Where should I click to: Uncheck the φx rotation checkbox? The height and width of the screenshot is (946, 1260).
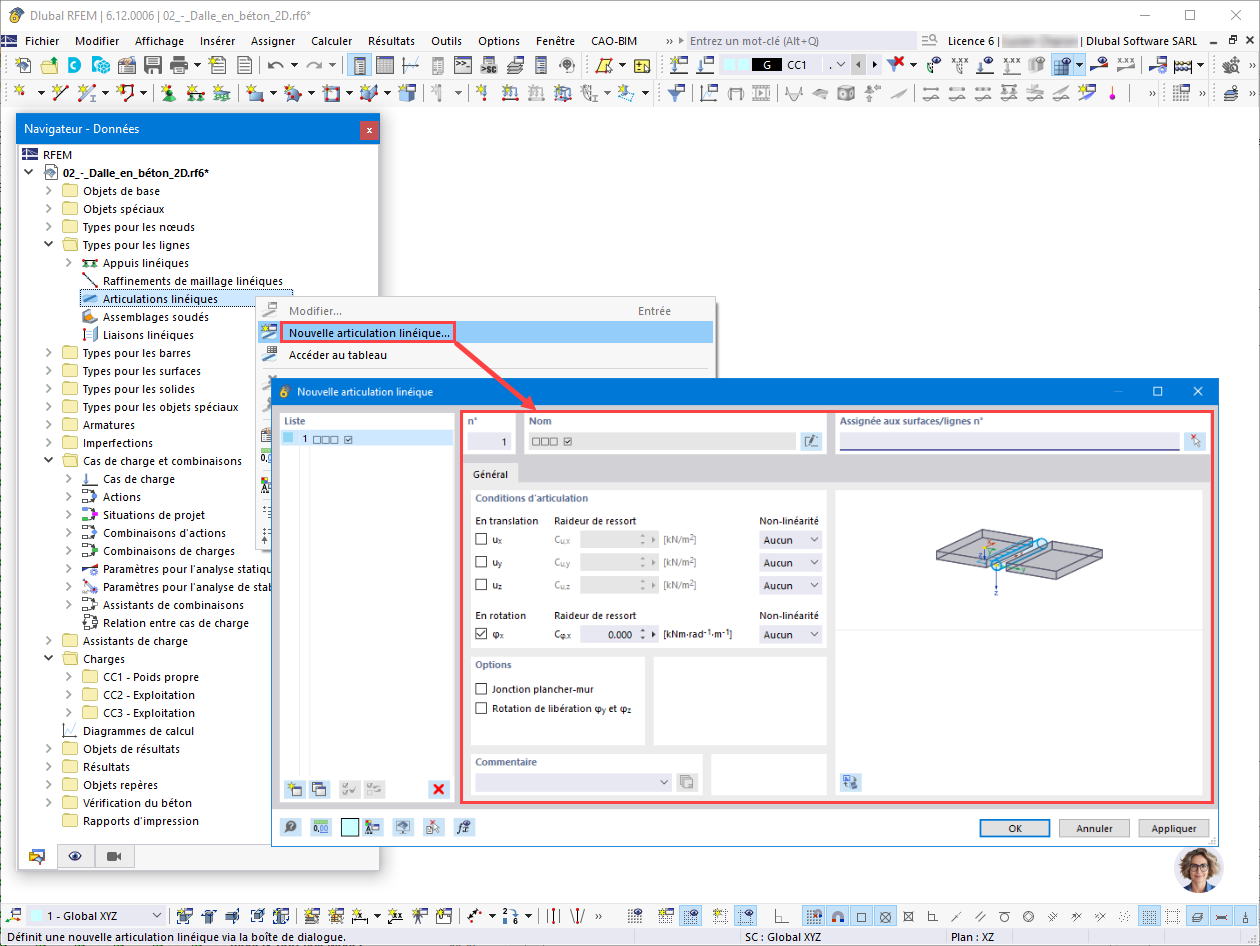pyautogui.click(x=482, y=634)
